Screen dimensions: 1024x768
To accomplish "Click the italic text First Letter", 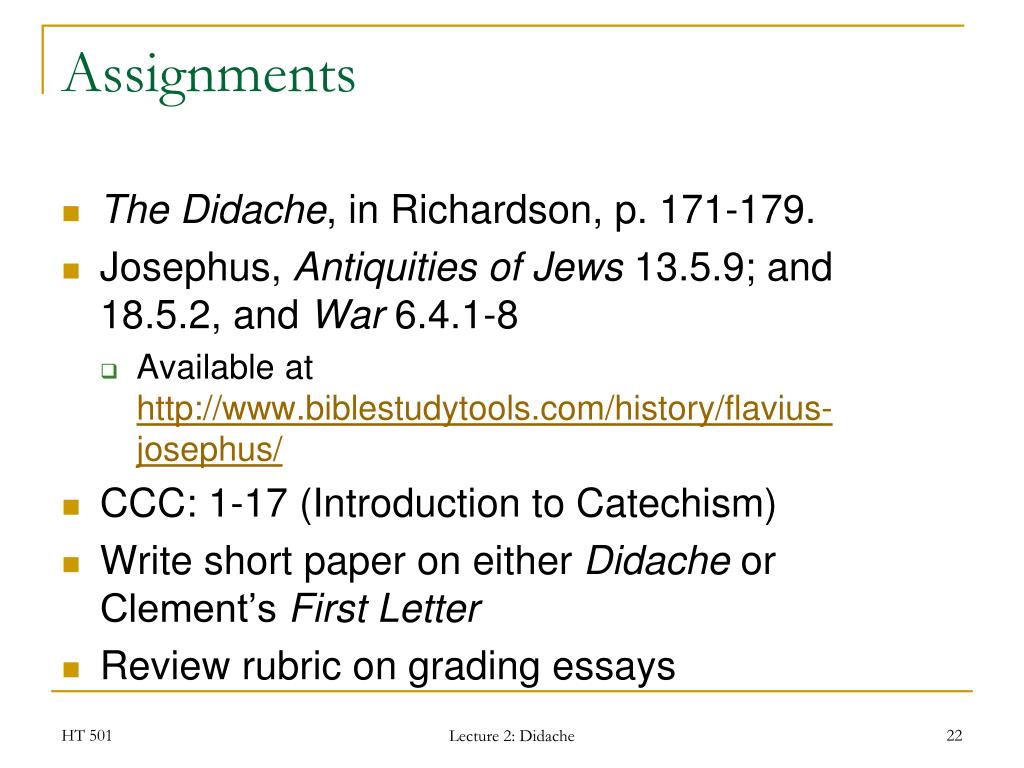I will click(386, 609).
